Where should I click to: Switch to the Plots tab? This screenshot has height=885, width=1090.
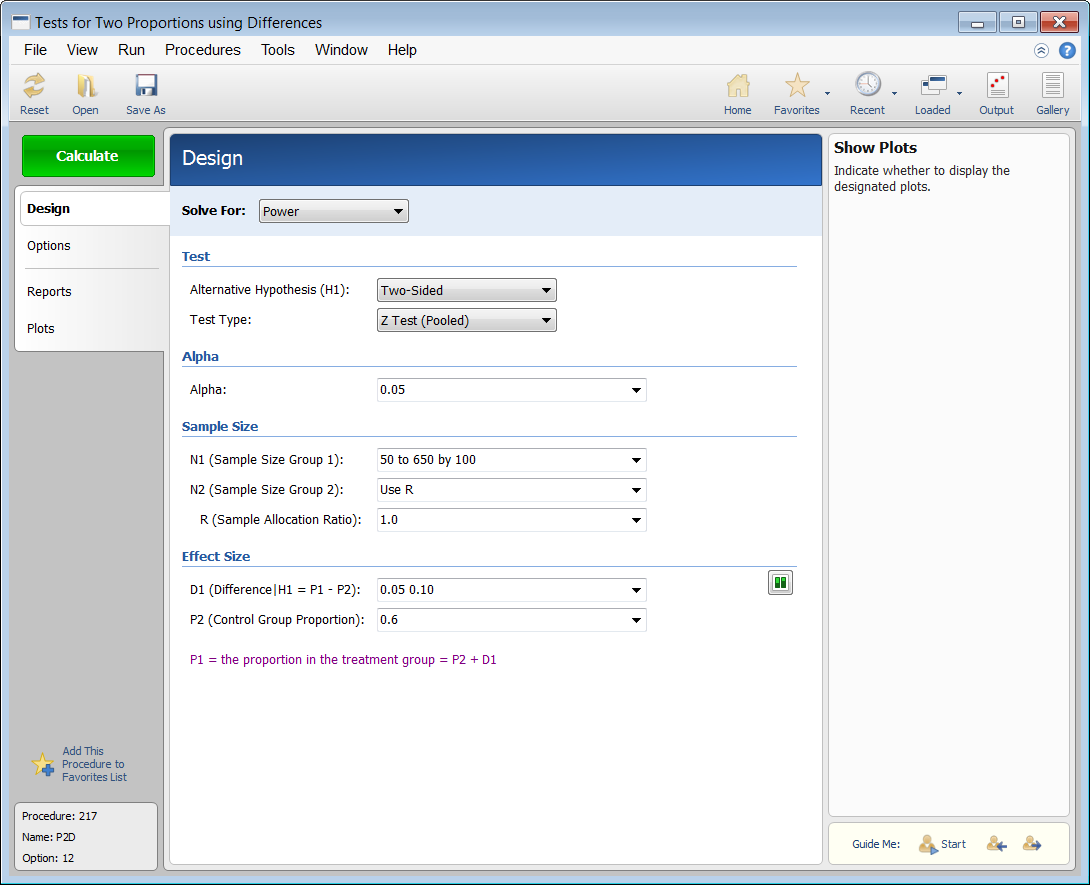coord(41,328)
